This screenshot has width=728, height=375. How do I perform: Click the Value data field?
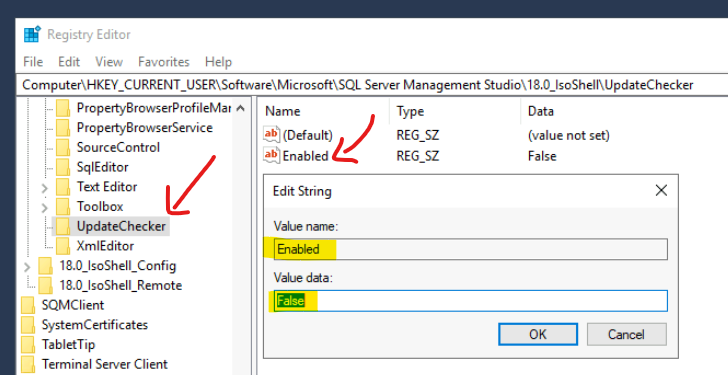(470, 301)
